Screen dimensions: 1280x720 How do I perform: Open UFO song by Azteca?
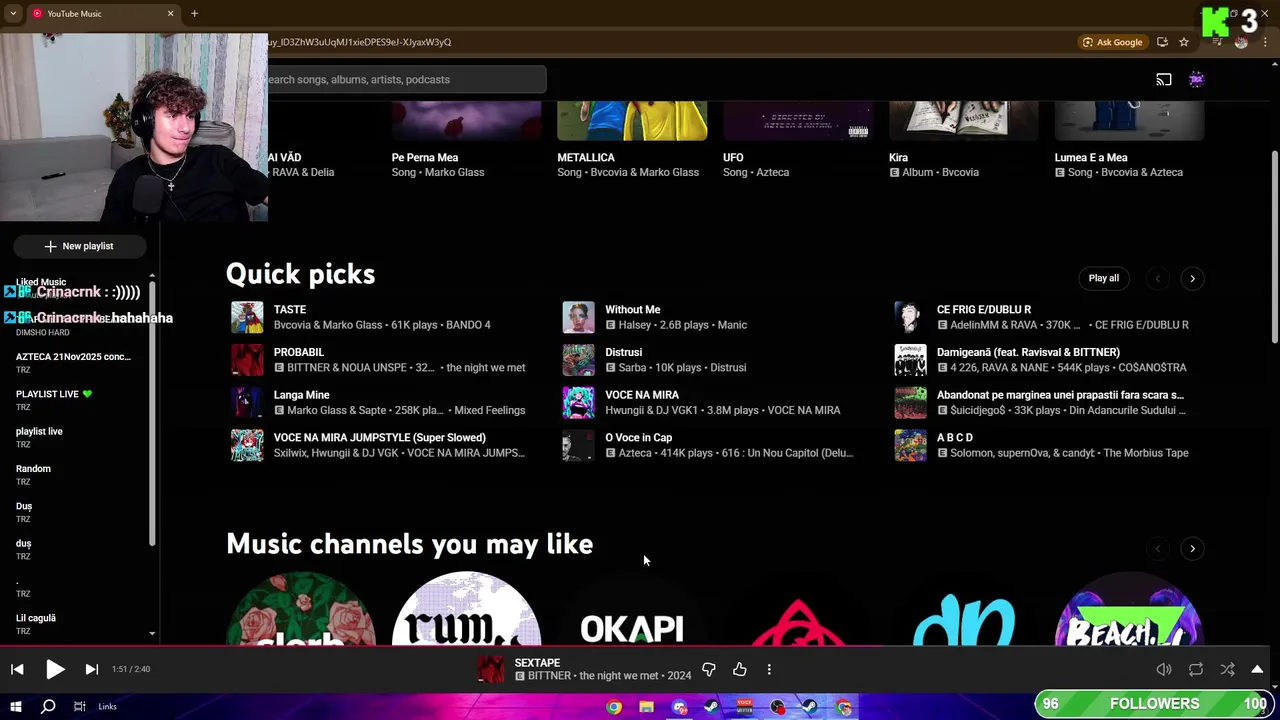pyautogui.click(x=733, y=157)
